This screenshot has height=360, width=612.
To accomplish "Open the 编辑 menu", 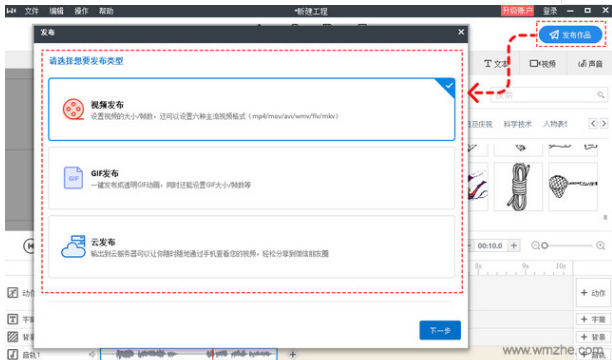I will 56,11.
